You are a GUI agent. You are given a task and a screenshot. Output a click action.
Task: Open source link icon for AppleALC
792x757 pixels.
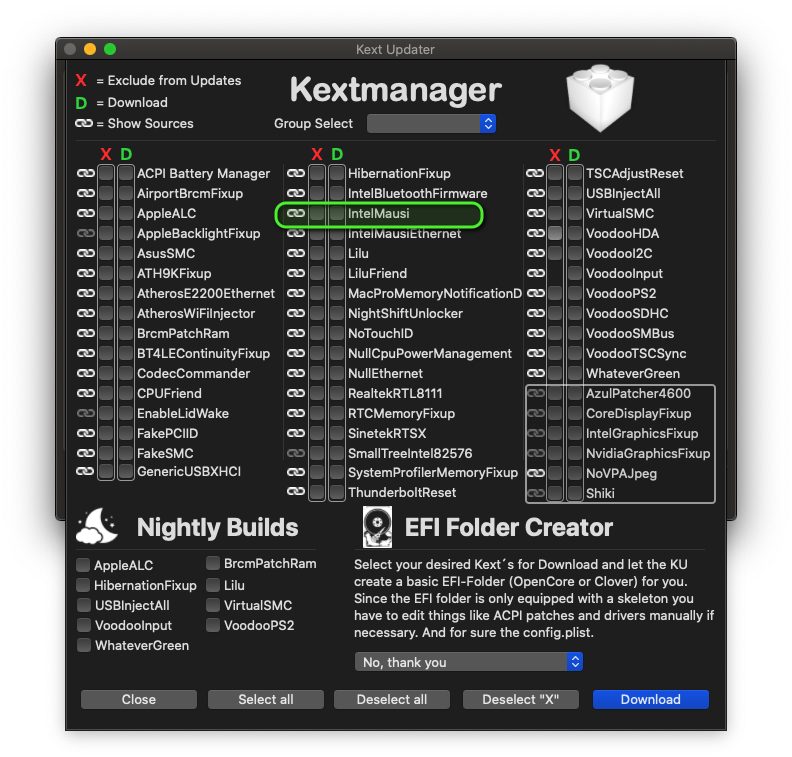[86, 213]
